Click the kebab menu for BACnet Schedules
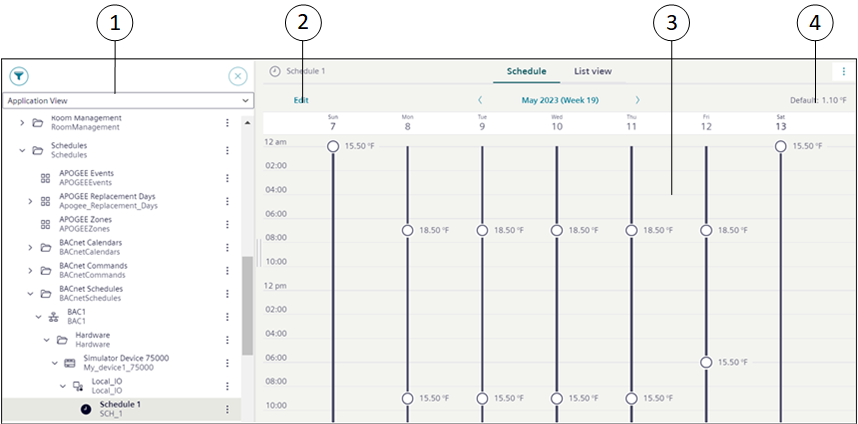The height and width of the screenshot is (424, 858). click(227, 294)
